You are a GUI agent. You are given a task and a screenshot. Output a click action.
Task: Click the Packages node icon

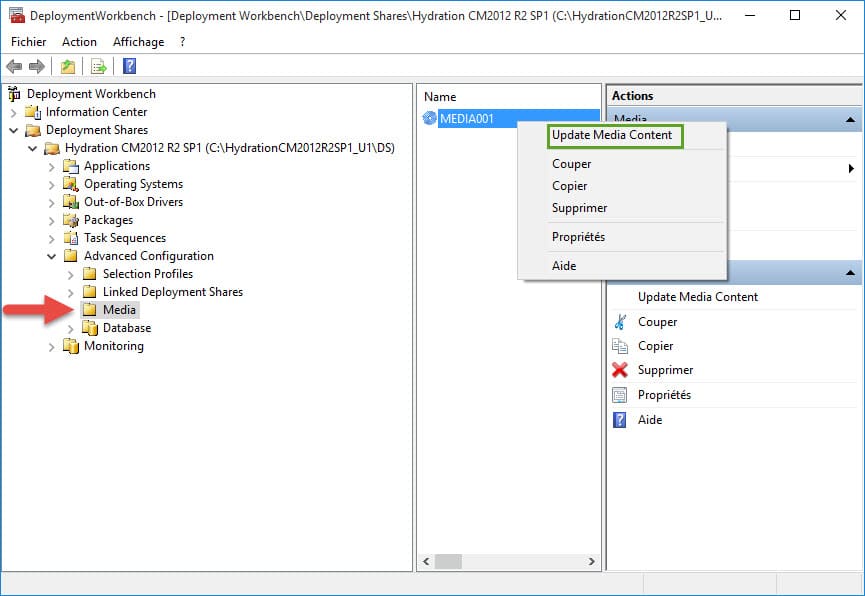click(71, 220)
